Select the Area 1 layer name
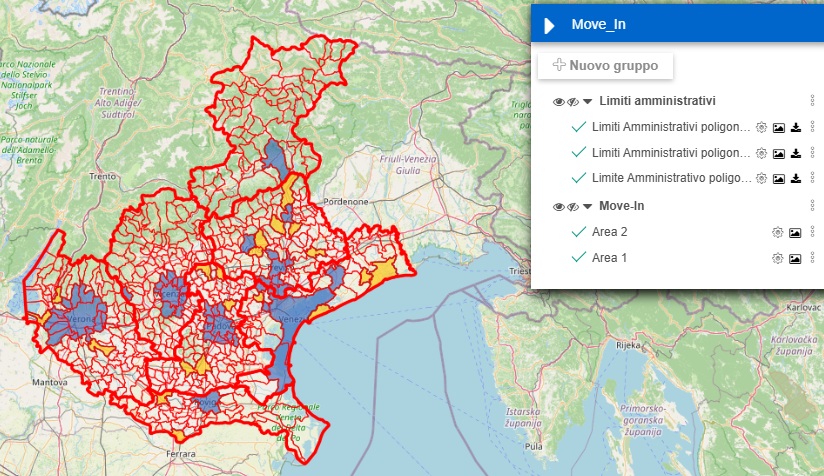The height and width of the screenshot is (476, 824). coord(609,257)
